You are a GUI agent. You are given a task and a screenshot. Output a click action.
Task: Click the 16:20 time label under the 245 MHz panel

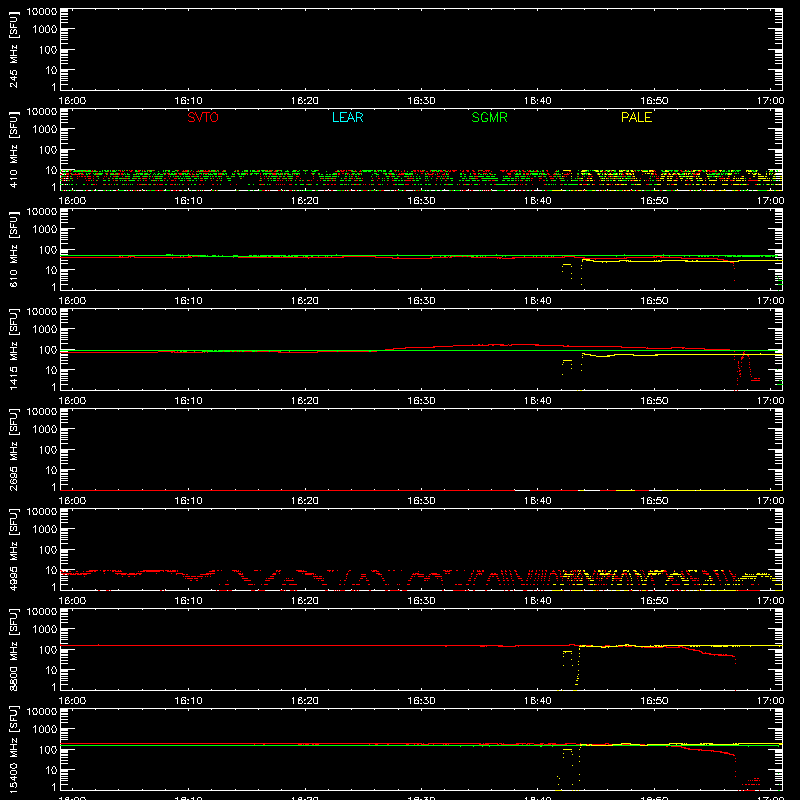(x=305, y=101)
